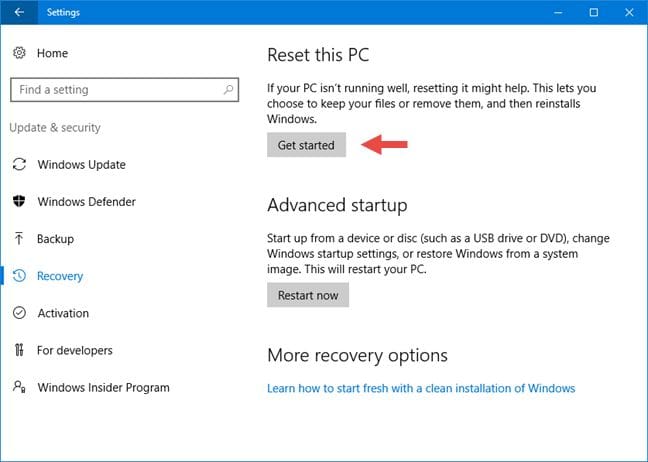The image size is (648, 462).
Task: Click the Activation checkmark circle icon
Action: (19, 313)
